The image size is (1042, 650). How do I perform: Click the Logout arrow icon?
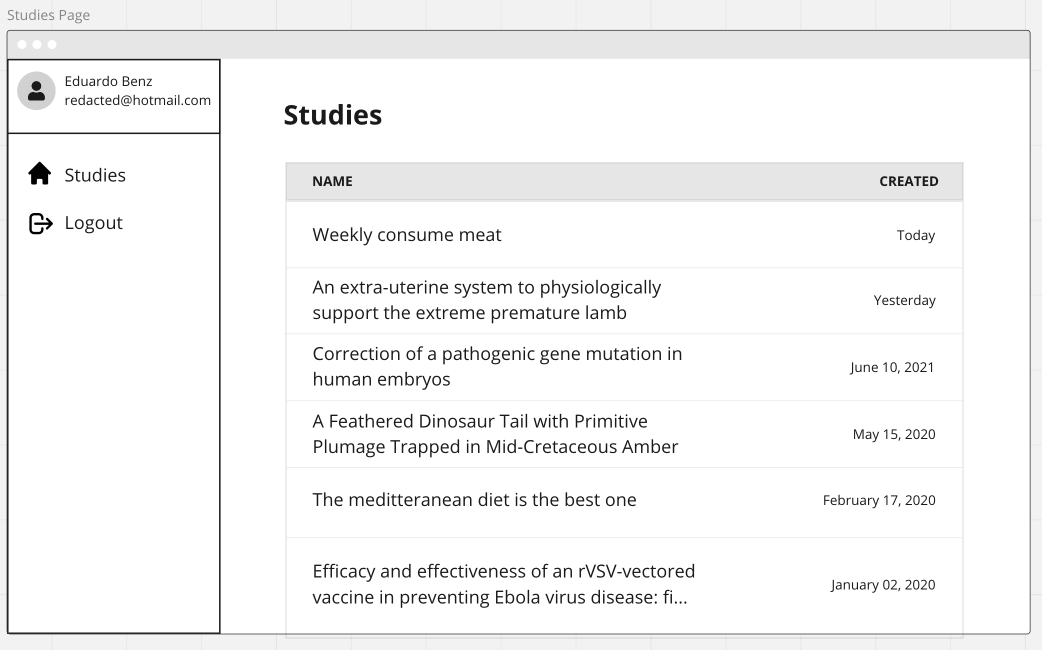click(40, 223)
